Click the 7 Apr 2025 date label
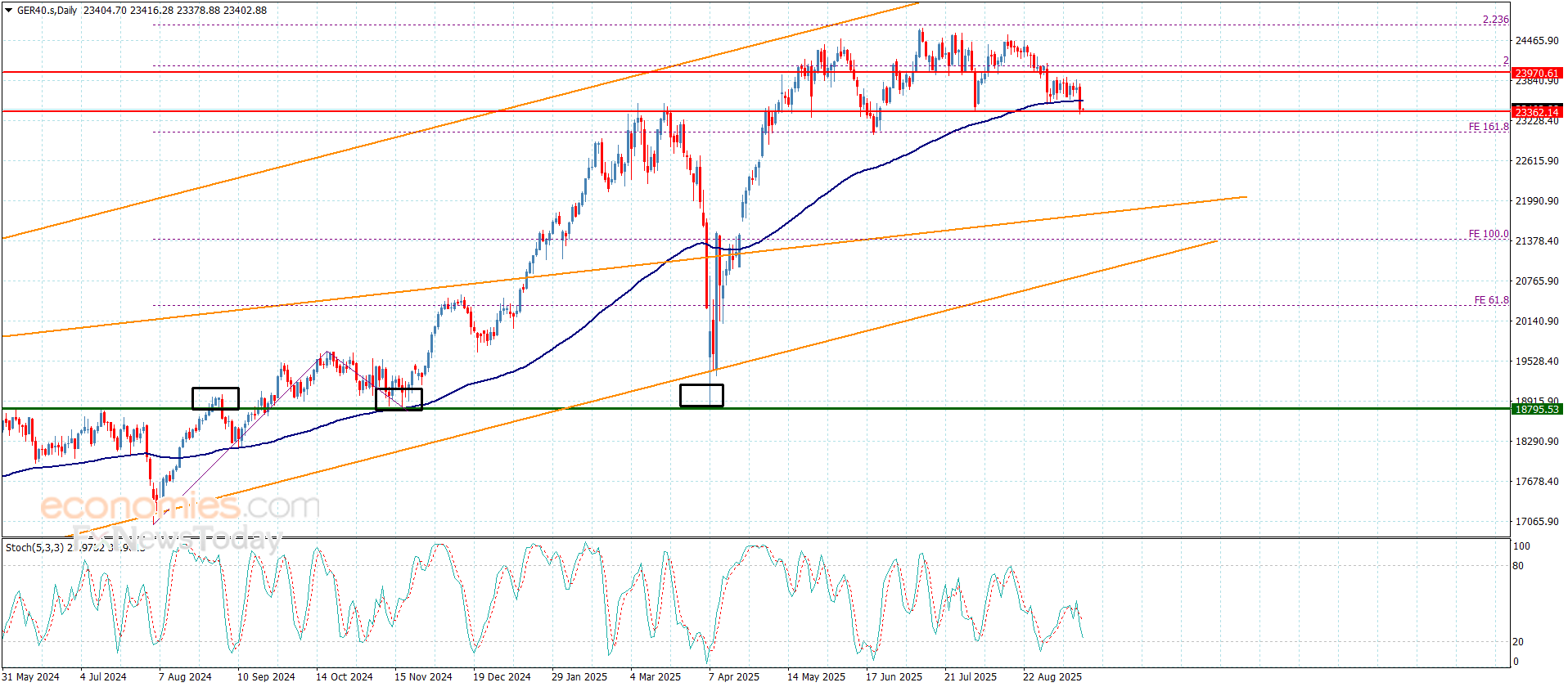 point(734,676)
